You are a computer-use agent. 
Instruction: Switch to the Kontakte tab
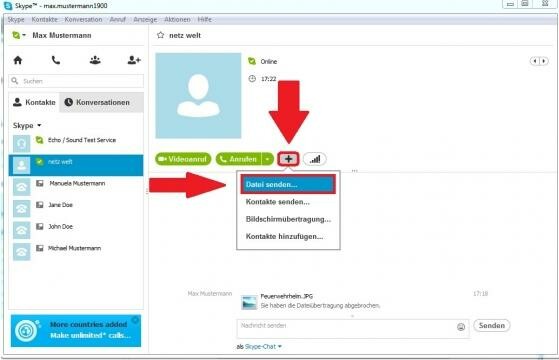[x=34, y=102]
